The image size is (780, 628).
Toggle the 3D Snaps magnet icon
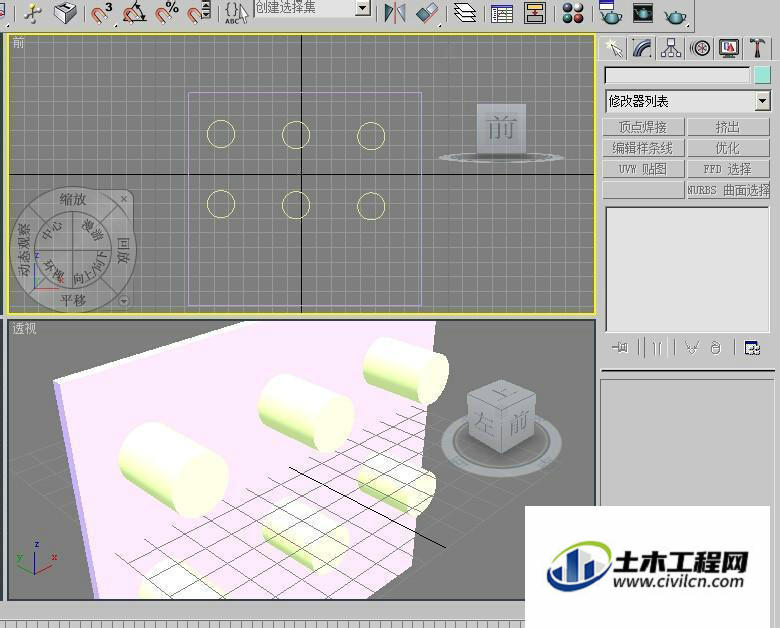tap(102, 13)
